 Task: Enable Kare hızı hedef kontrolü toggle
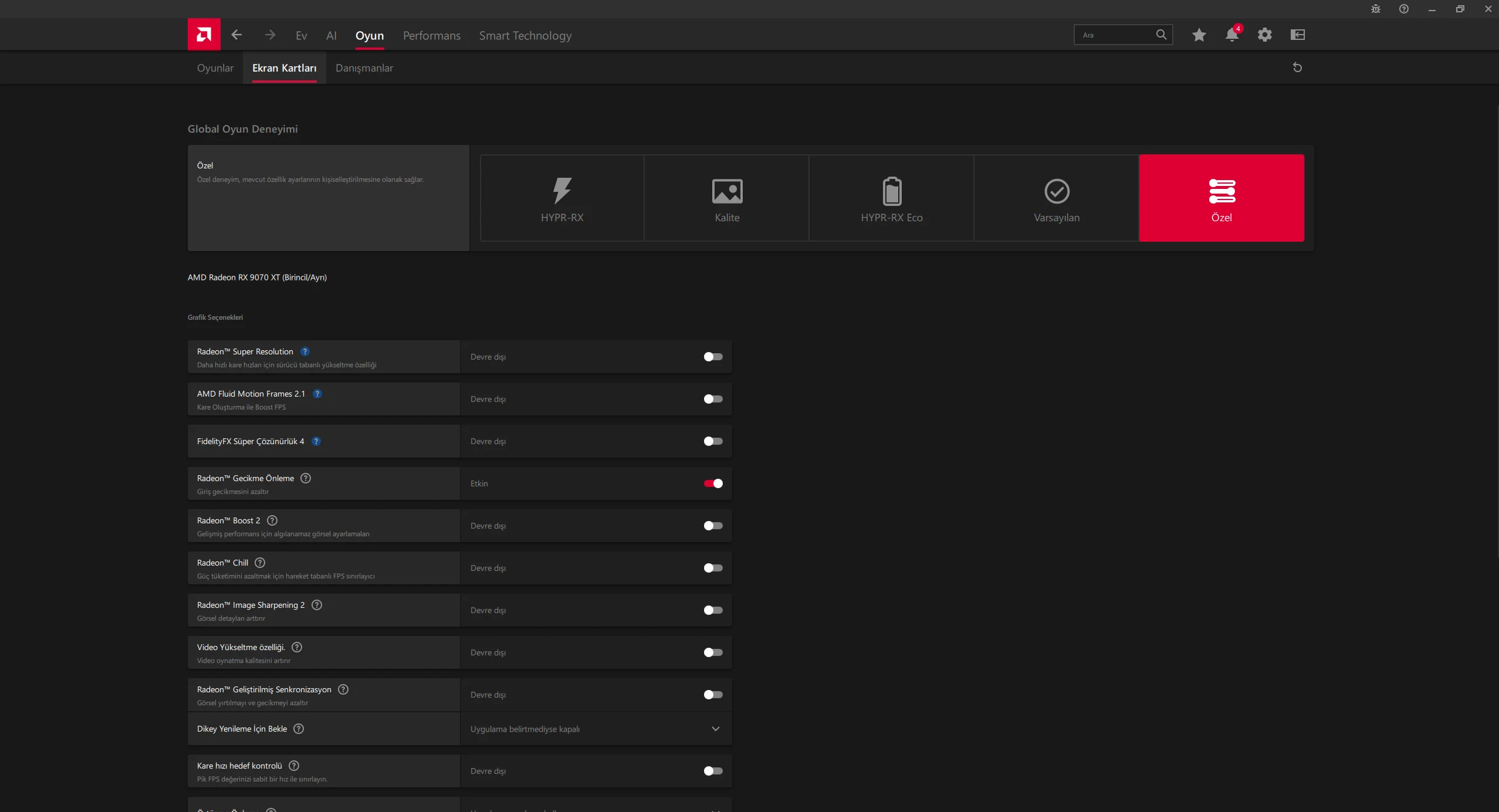coord(713,771)
